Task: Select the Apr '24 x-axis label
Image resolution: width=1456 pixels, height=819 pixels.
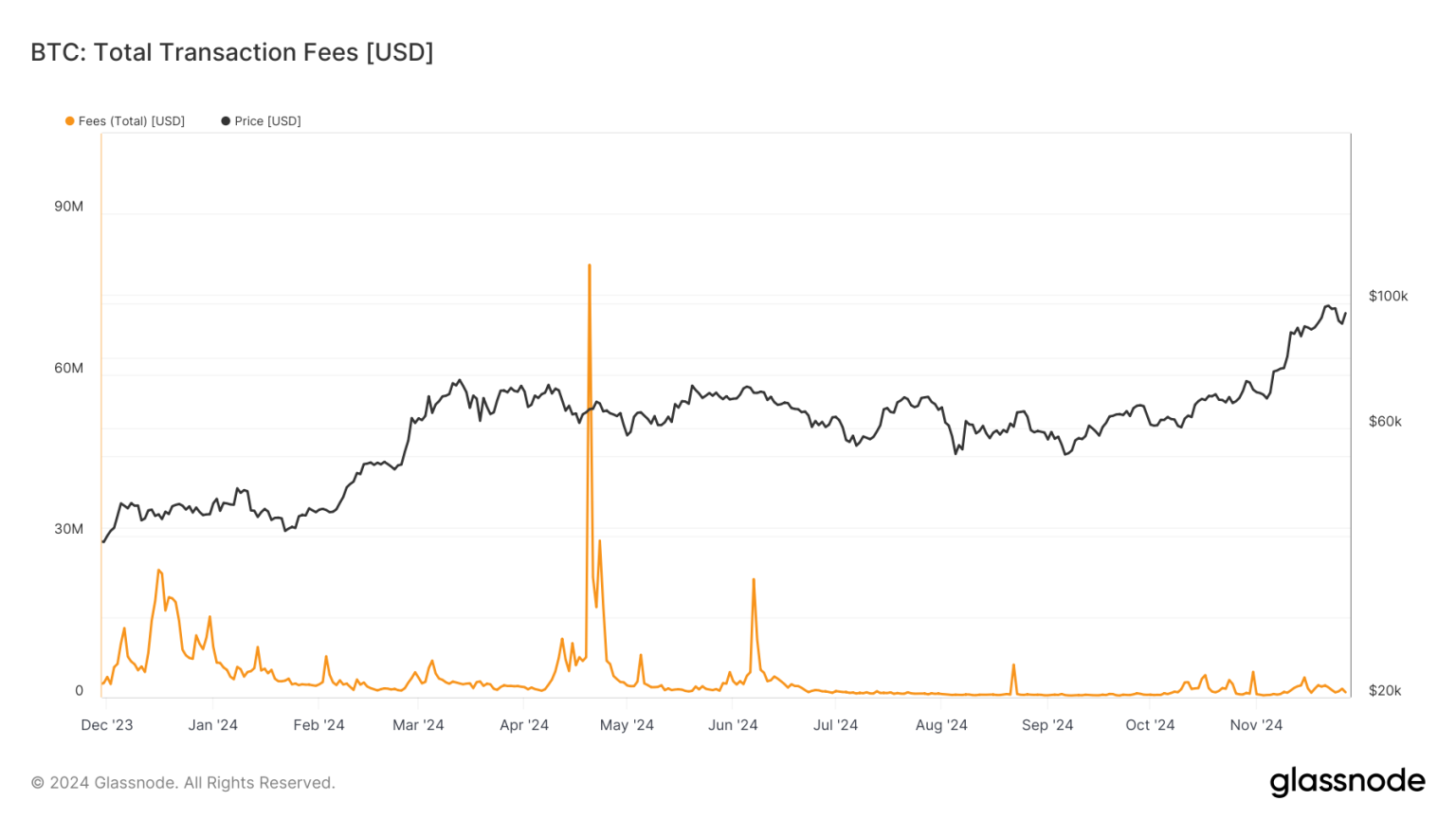Action: click(524, 725)
